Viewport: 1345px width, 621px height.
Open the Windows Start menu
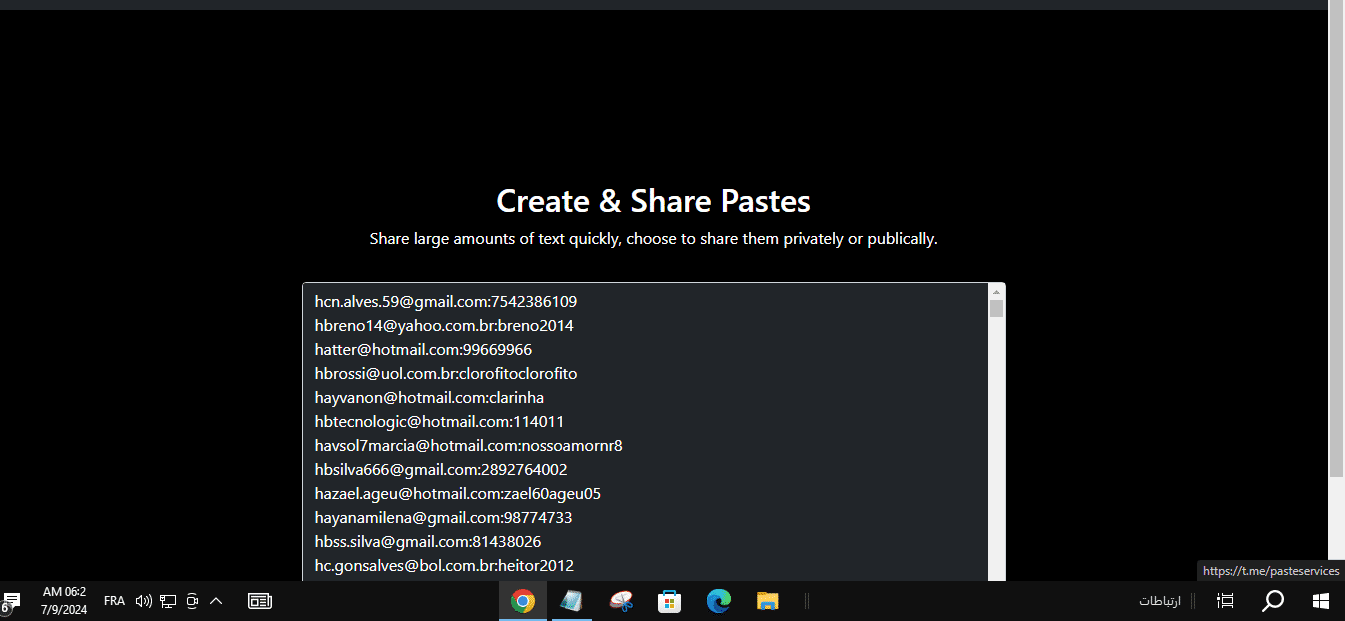1320,601
